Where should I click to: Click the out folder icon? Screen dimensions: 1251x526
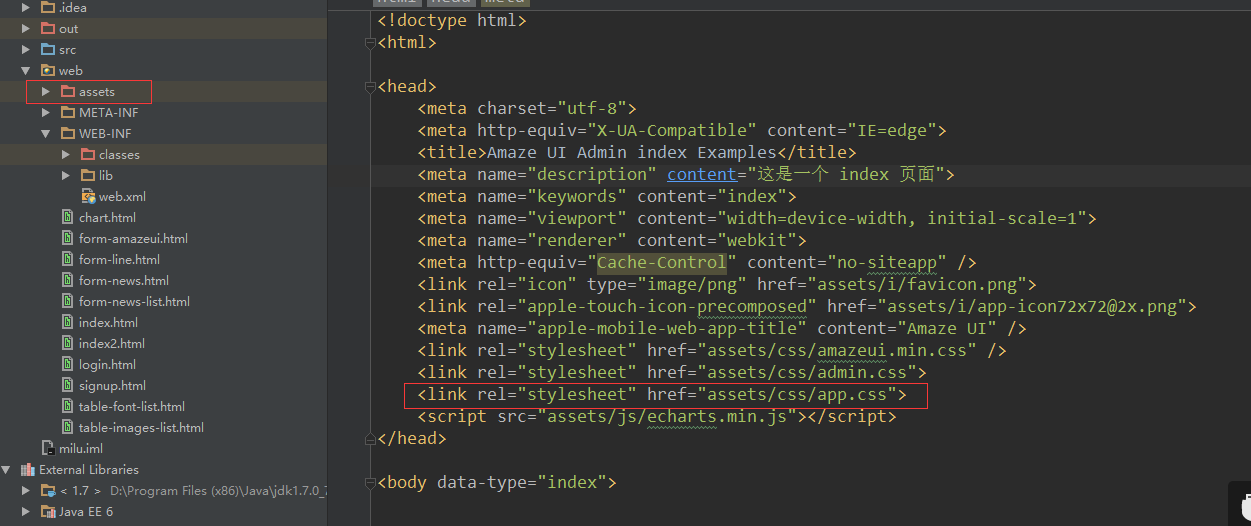click(48, 28)
